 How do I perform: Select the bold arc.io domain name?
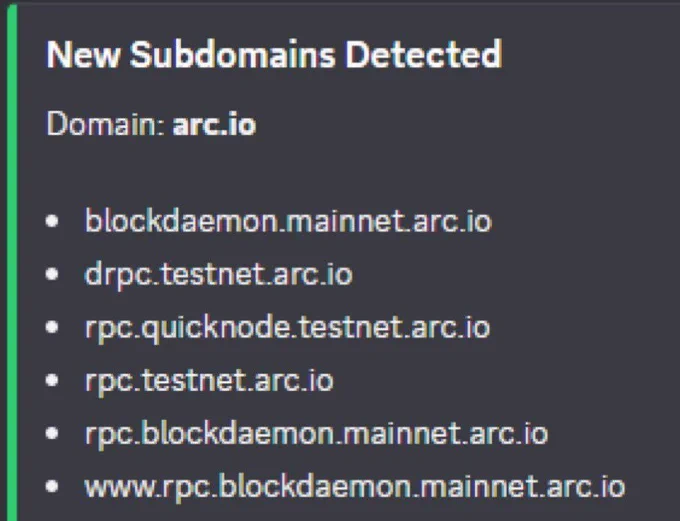click(214, 125)
